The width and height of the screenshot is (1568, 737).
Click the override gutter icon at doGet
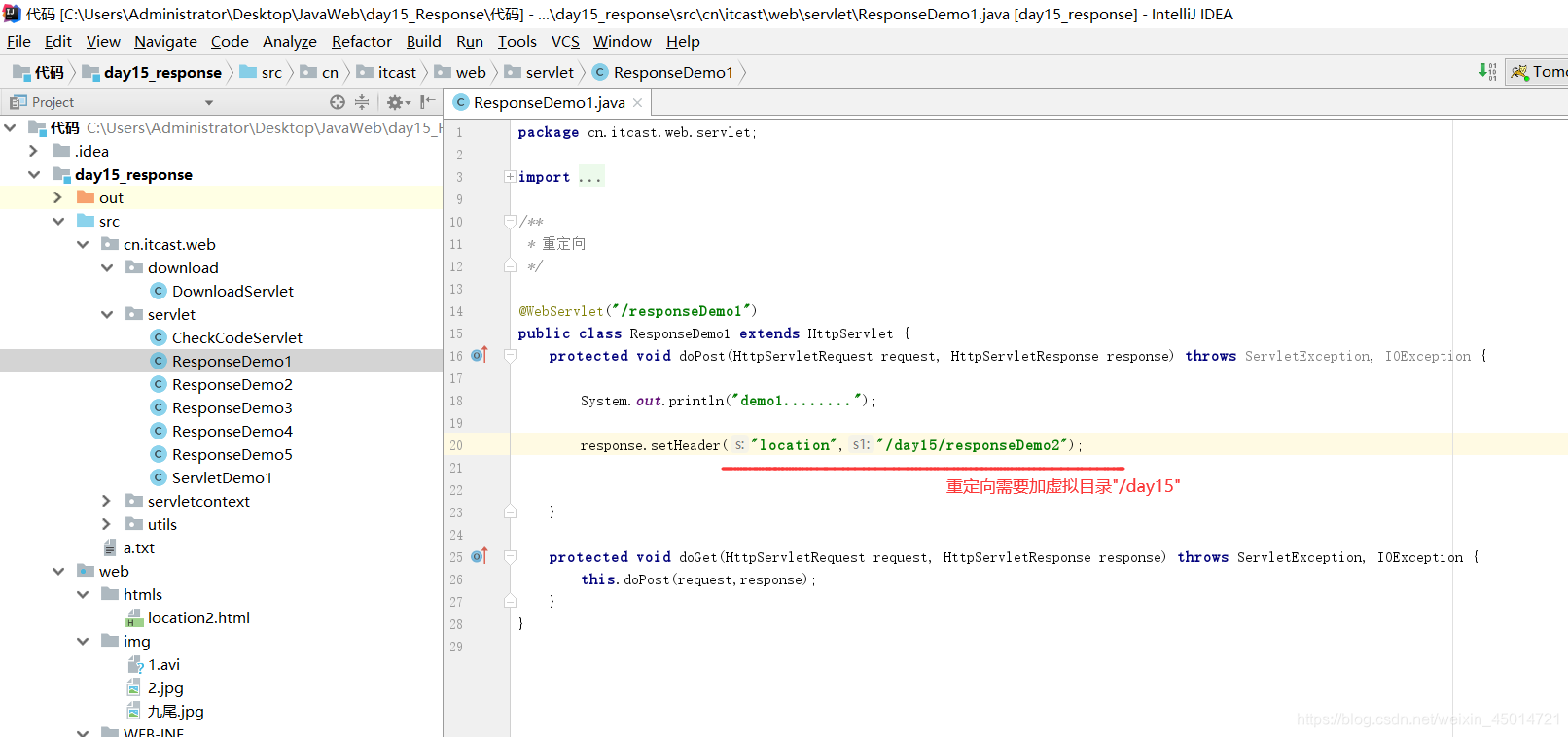(479, 557)
